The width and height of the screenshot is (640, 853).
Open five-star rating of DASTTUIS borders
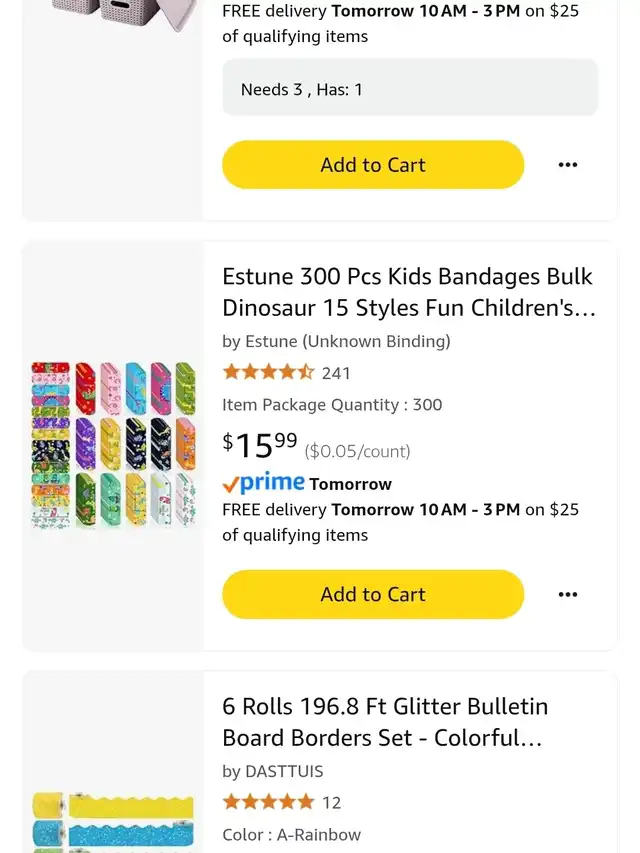[268, 802]
